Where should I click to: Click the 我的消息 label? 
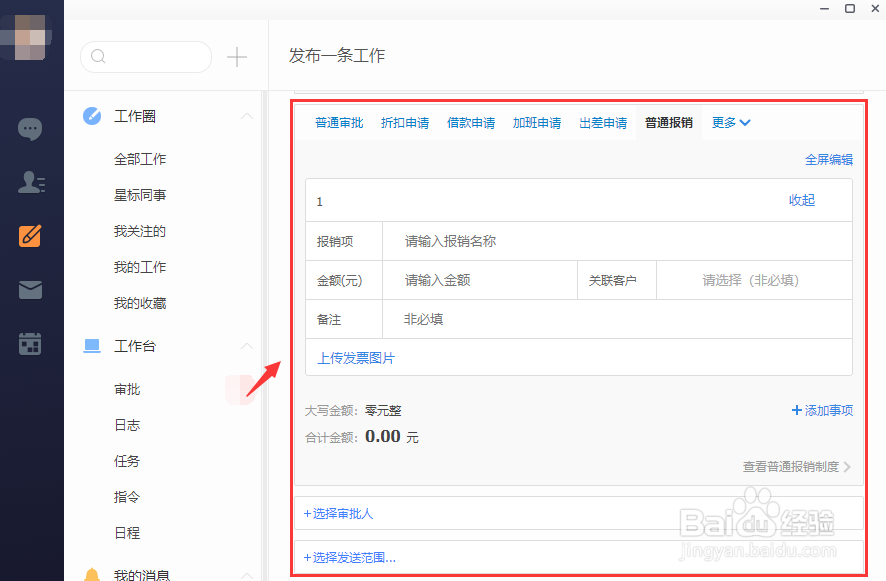142,575
